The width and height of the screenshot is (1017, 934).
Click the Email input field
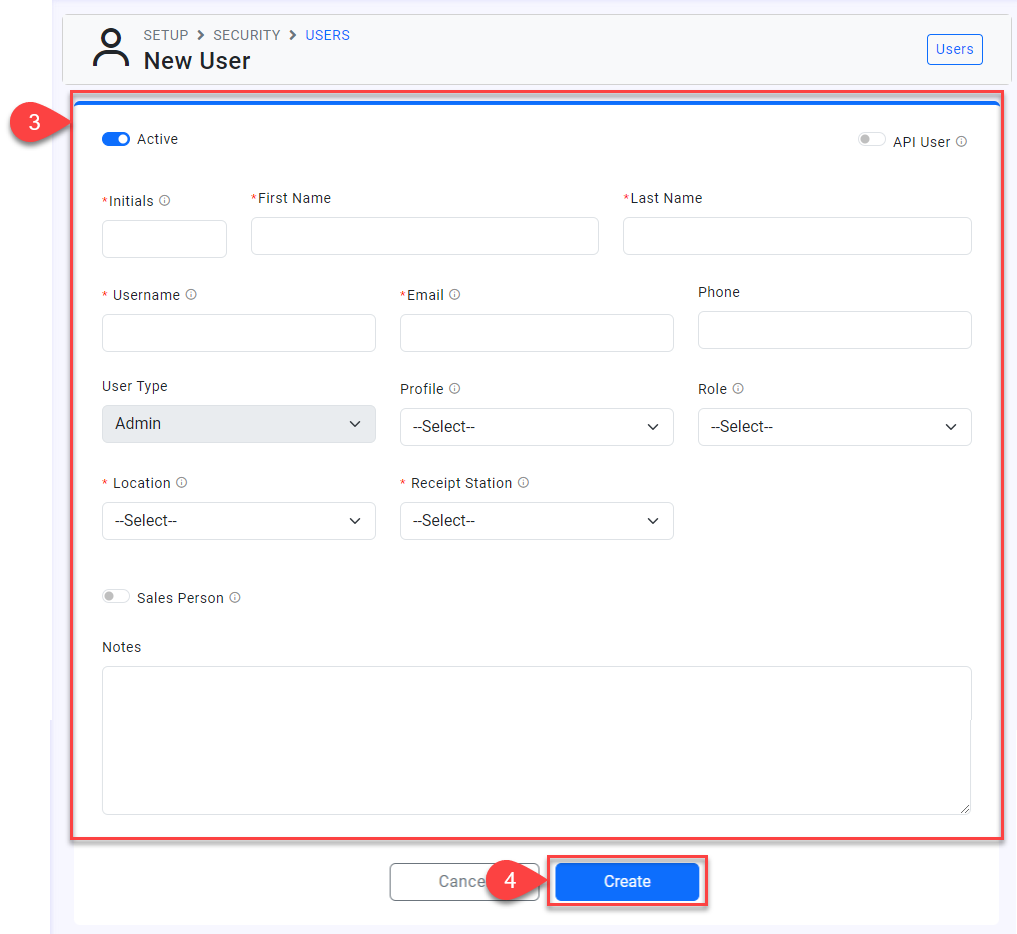536,333
